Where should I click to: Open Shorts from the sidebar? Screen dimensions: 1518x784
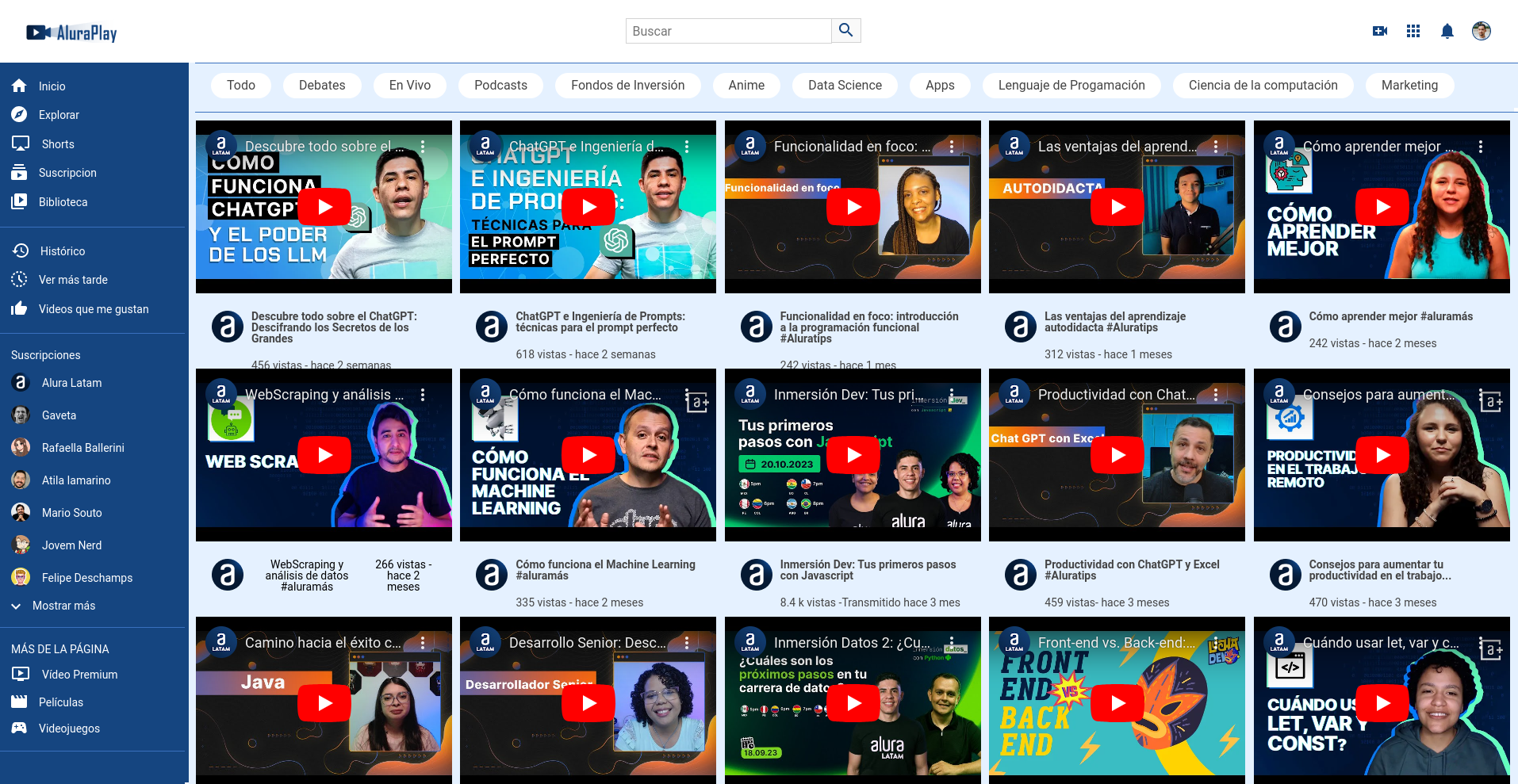pos(56,143)
